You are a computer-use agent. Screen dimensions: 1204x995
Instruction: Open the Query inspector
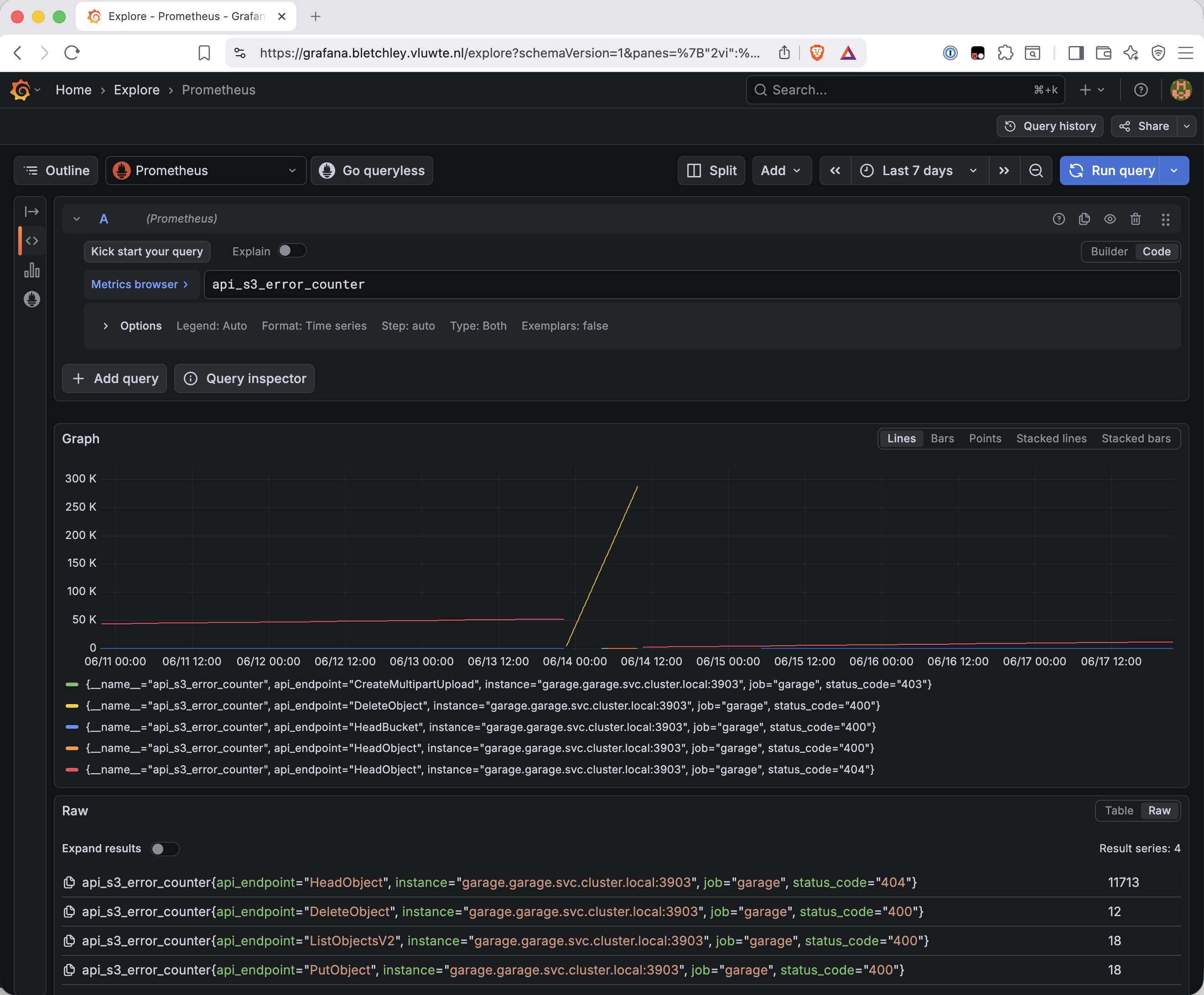245,379
